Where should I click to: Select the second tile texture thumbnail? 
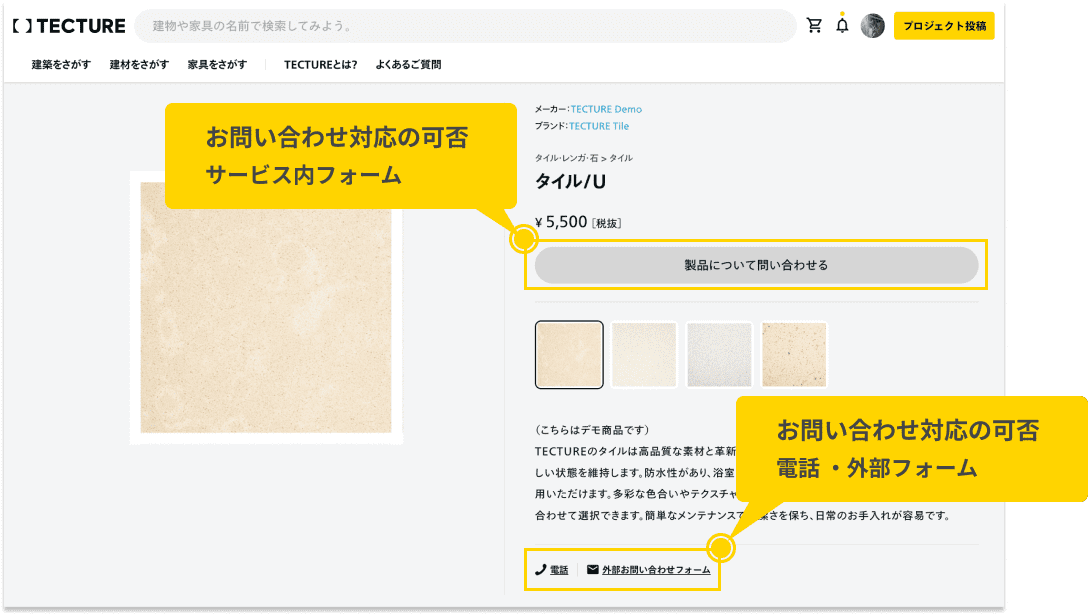[643, 353]
